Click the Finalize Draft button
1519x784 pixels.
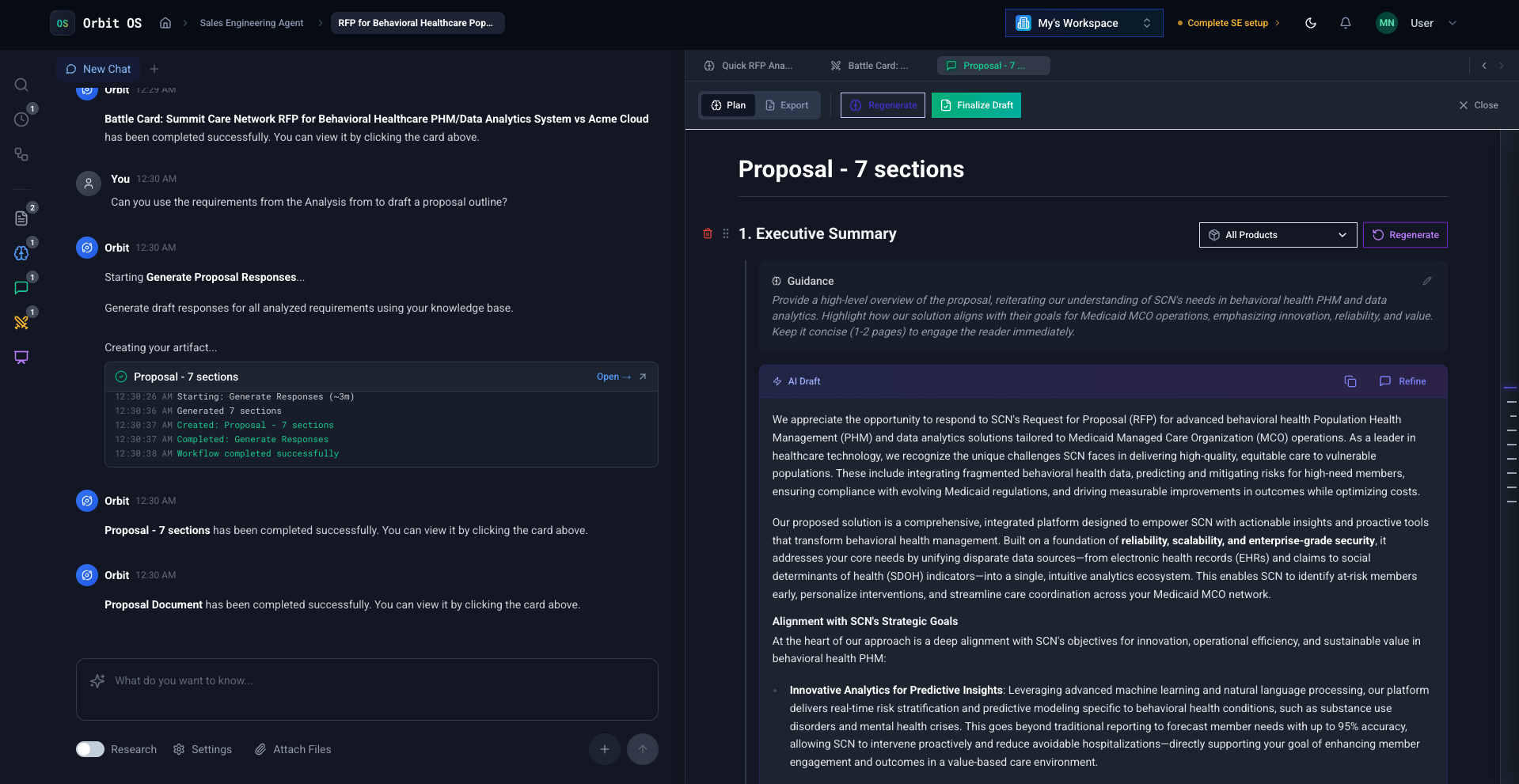[975, 104]
